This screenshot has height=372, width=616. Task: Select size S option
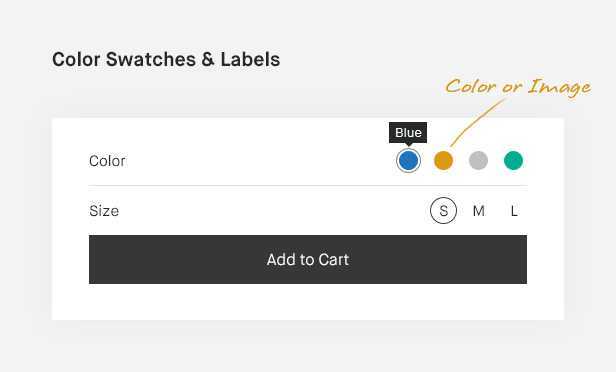tap(443, 211)
